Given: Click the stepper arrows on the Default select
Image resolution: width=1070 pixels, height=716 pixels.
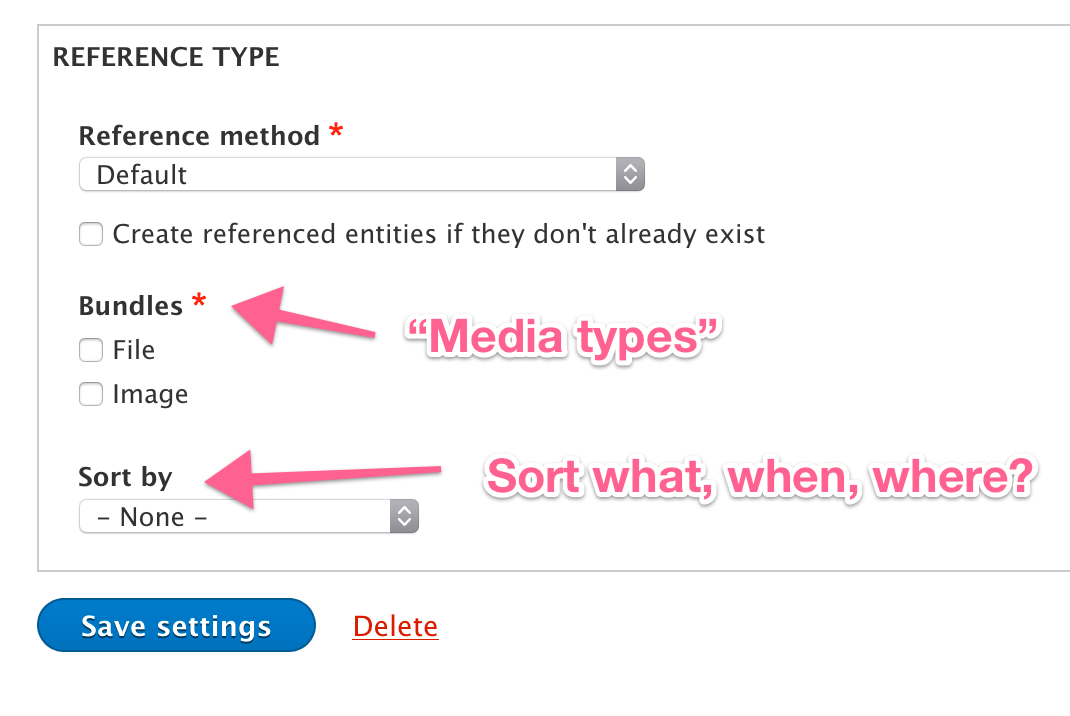Looking at the screenshot, I should tap(631, 175).
